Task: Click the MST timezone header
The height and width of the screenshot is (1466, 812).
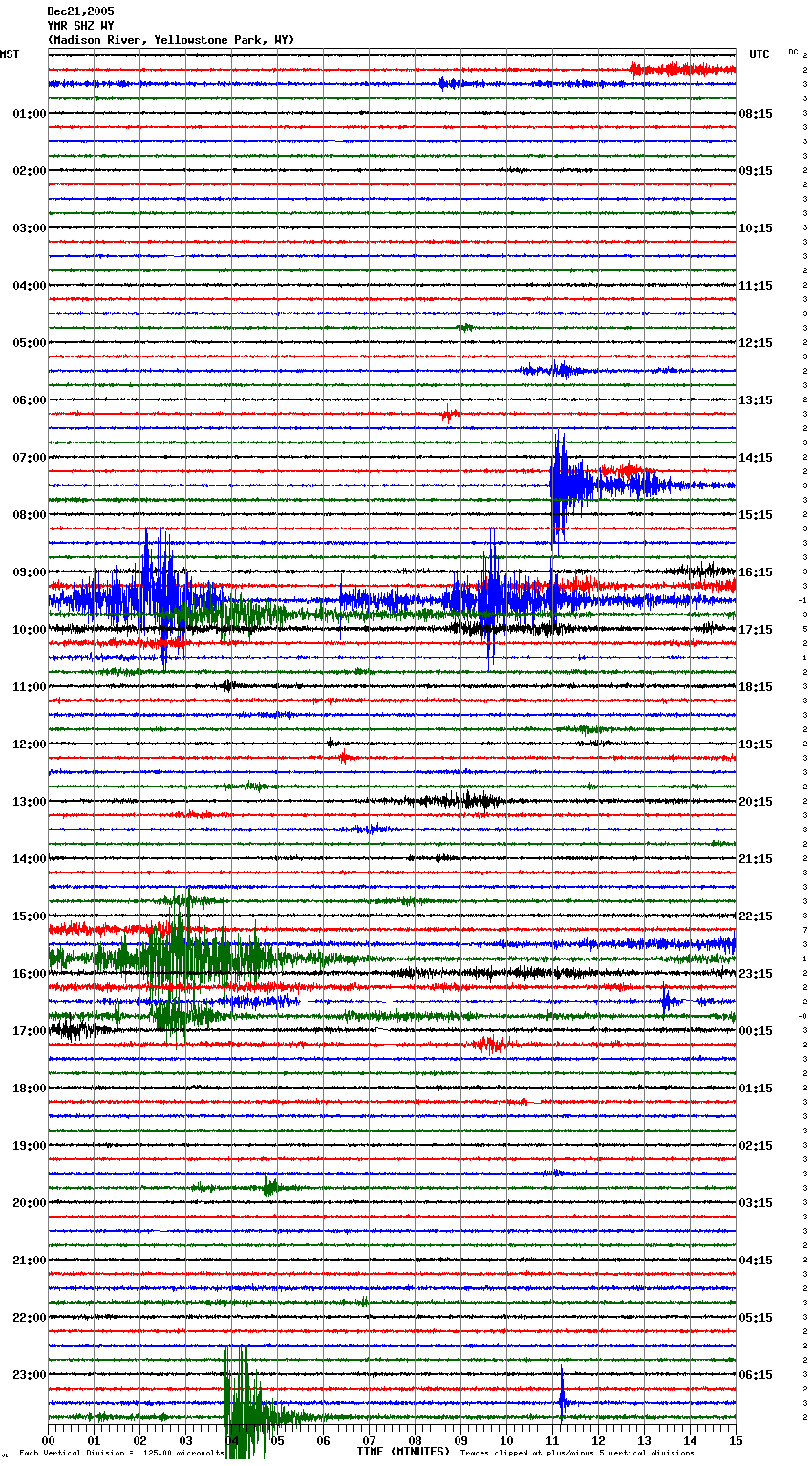Action: [10, 54]
